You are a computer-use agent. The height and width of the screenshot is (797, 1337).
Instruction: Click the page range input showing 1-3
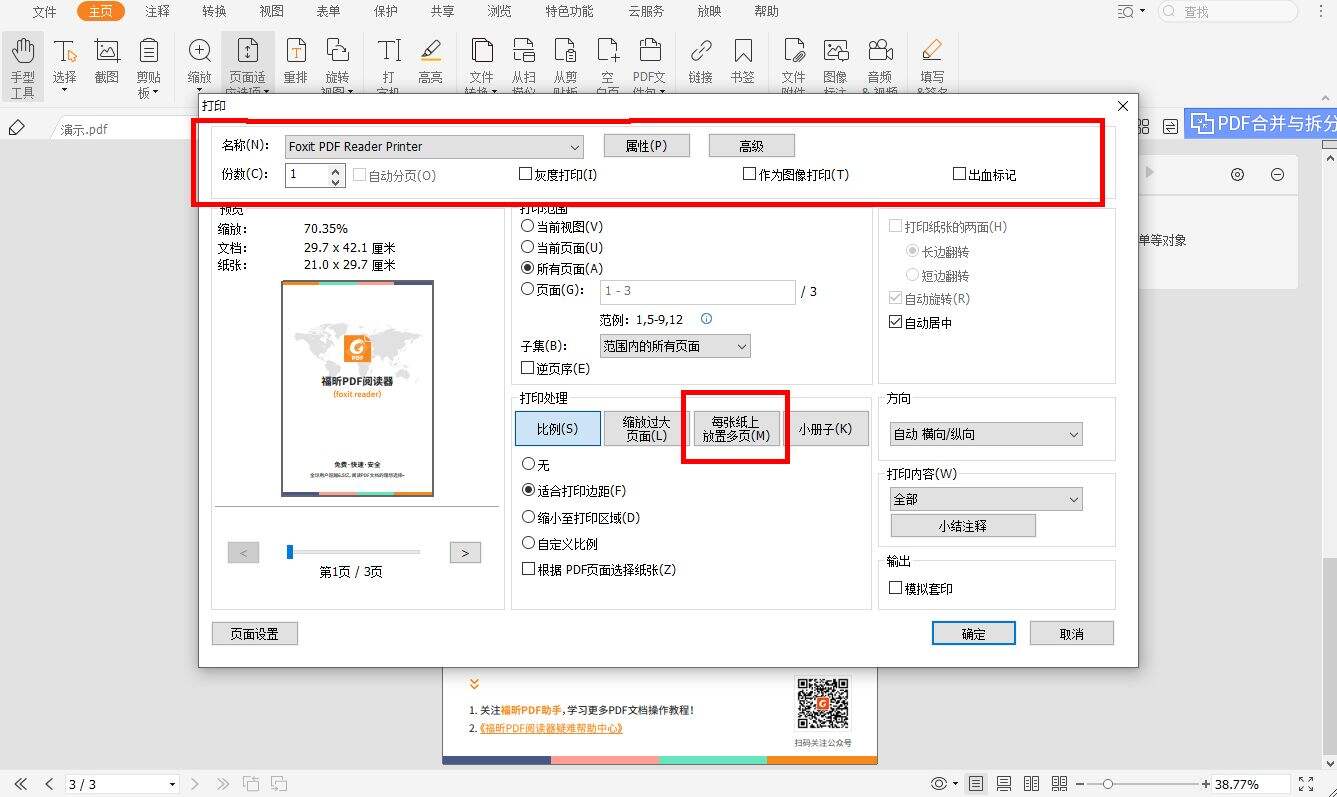pos(697,292)
